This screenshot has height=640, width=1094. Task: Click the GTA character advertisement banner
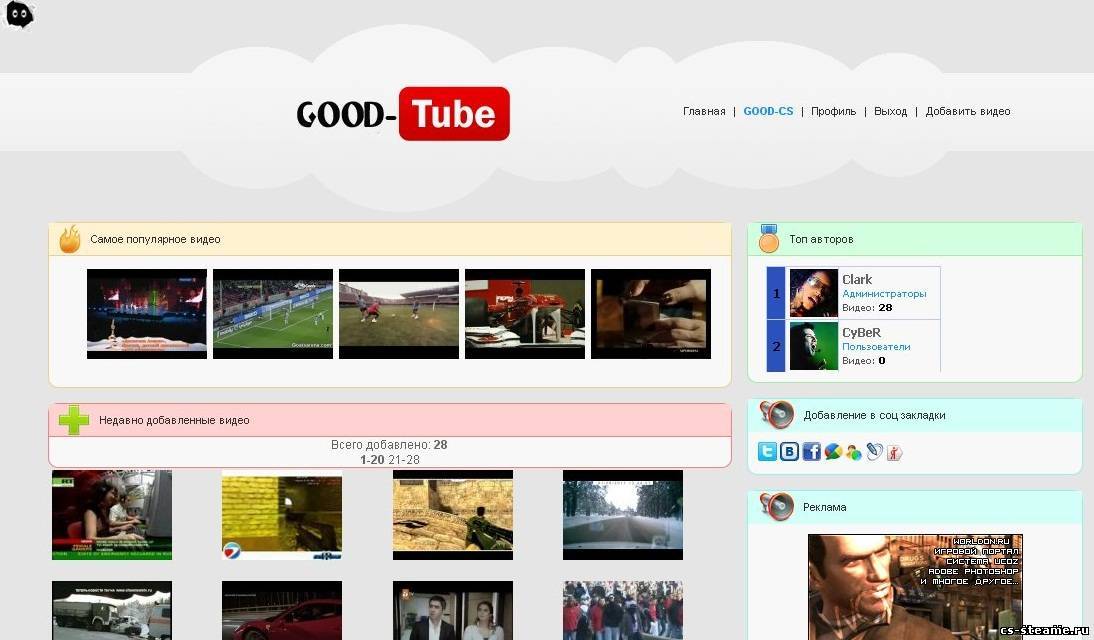915,587
